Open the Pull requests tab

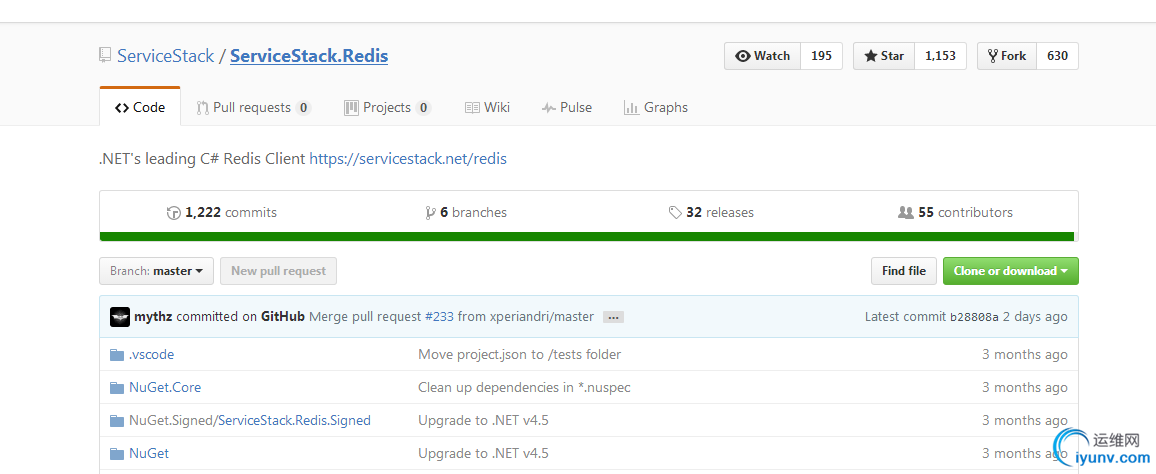pyautogui.click(x=254, y=108)
